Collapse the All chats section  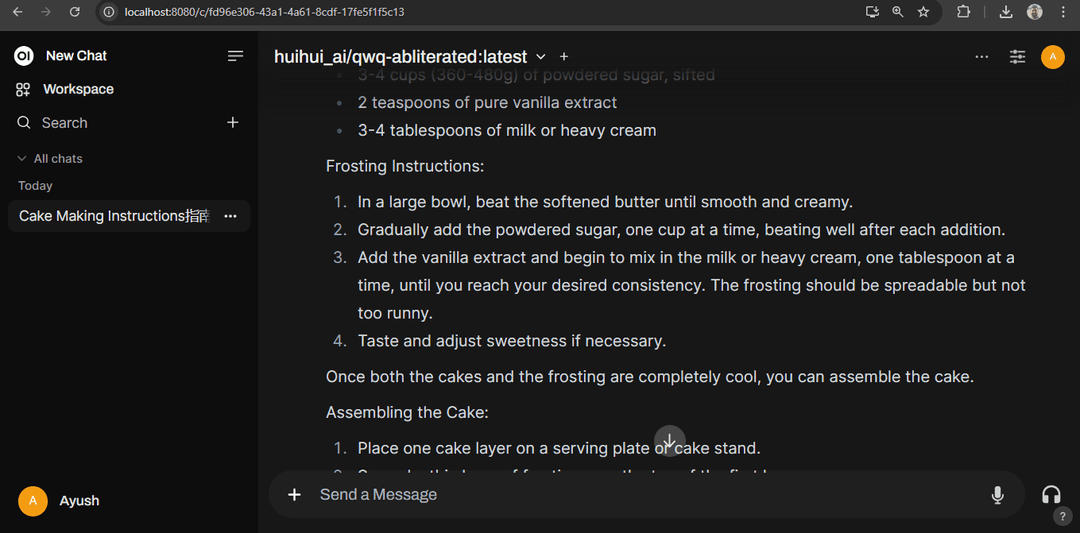(50, 158)
